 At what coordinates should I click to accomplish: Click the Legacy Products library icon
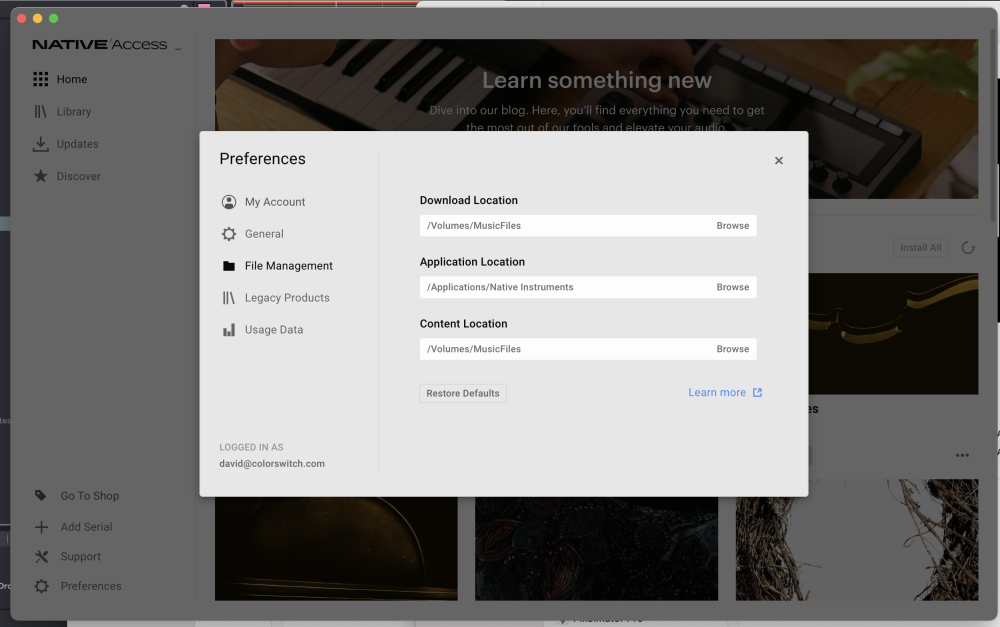(229, 298)
